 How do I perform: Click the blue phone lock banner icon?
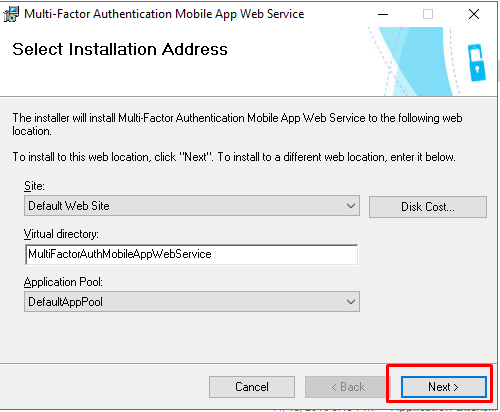(476, 62)
